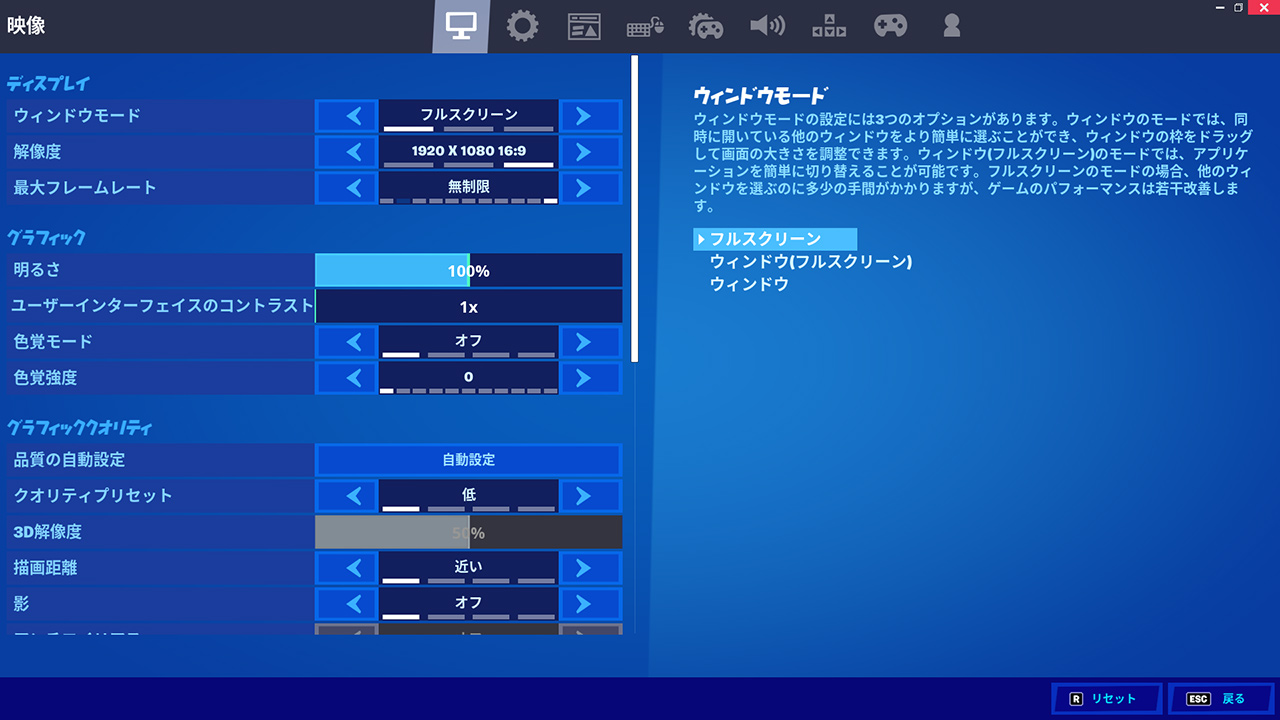Click the 1920 X 1080 16:9 value

(x=469, y=151)
